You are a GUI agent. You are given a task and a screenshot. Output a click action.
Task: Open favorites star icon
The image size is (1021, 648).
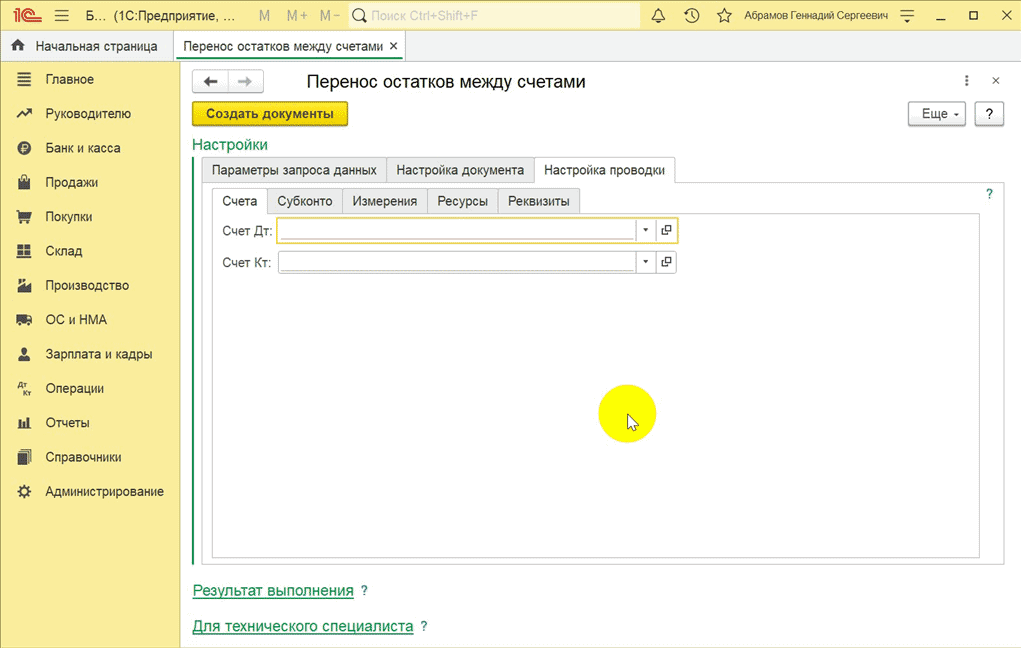click(x=724, y=16)
